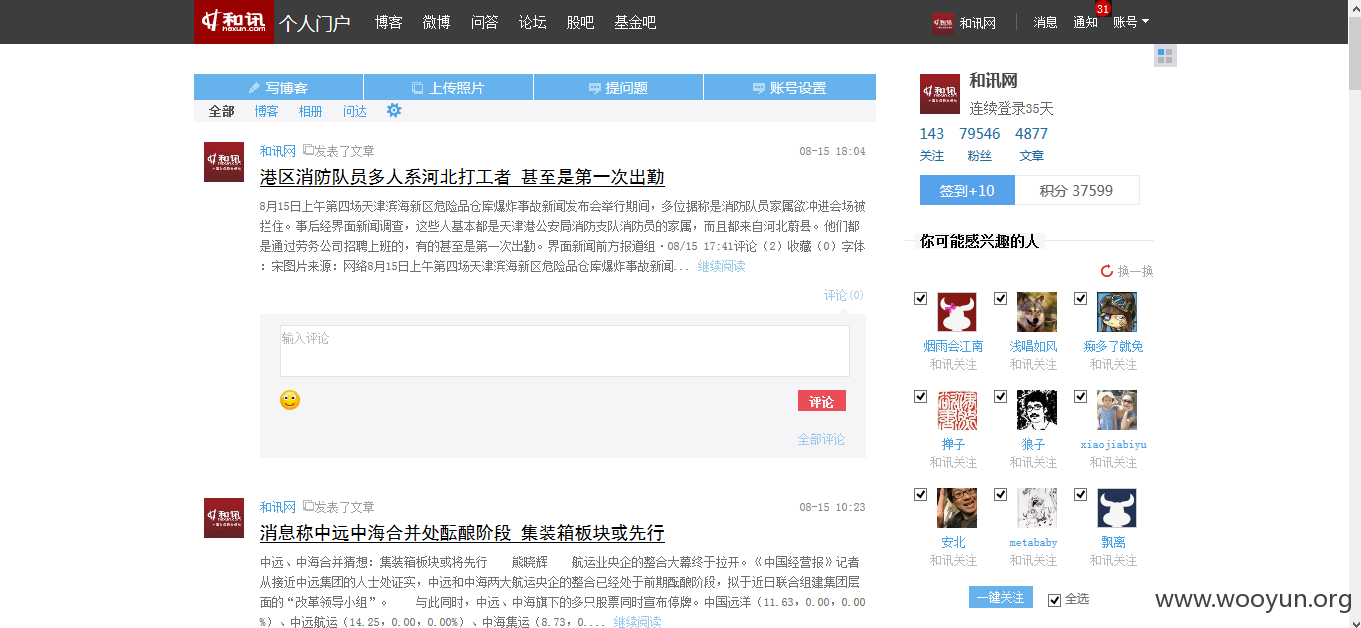Screen dimensions: 1361x628
Task: Click 评论(0) link
Action: pos(844,295)
